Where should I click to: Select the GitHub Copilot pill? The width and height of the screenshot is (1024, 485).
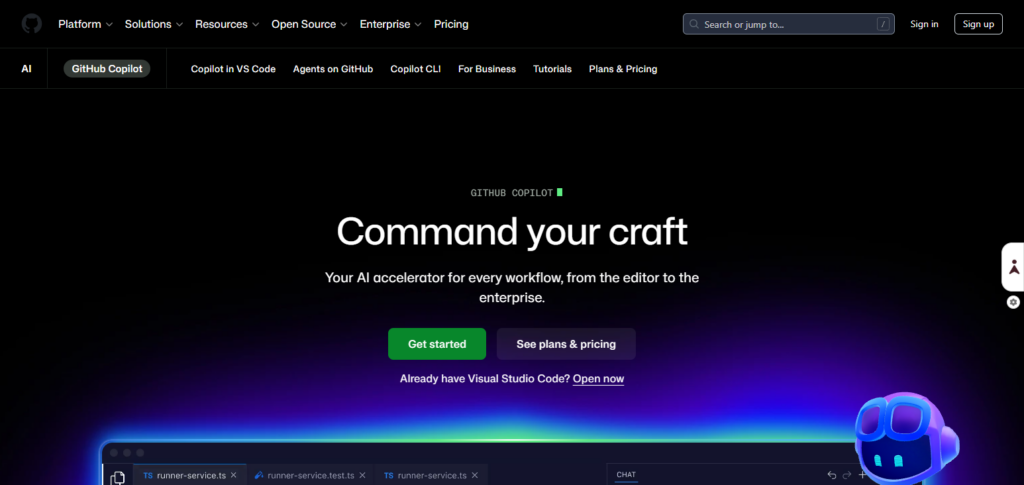107,69
